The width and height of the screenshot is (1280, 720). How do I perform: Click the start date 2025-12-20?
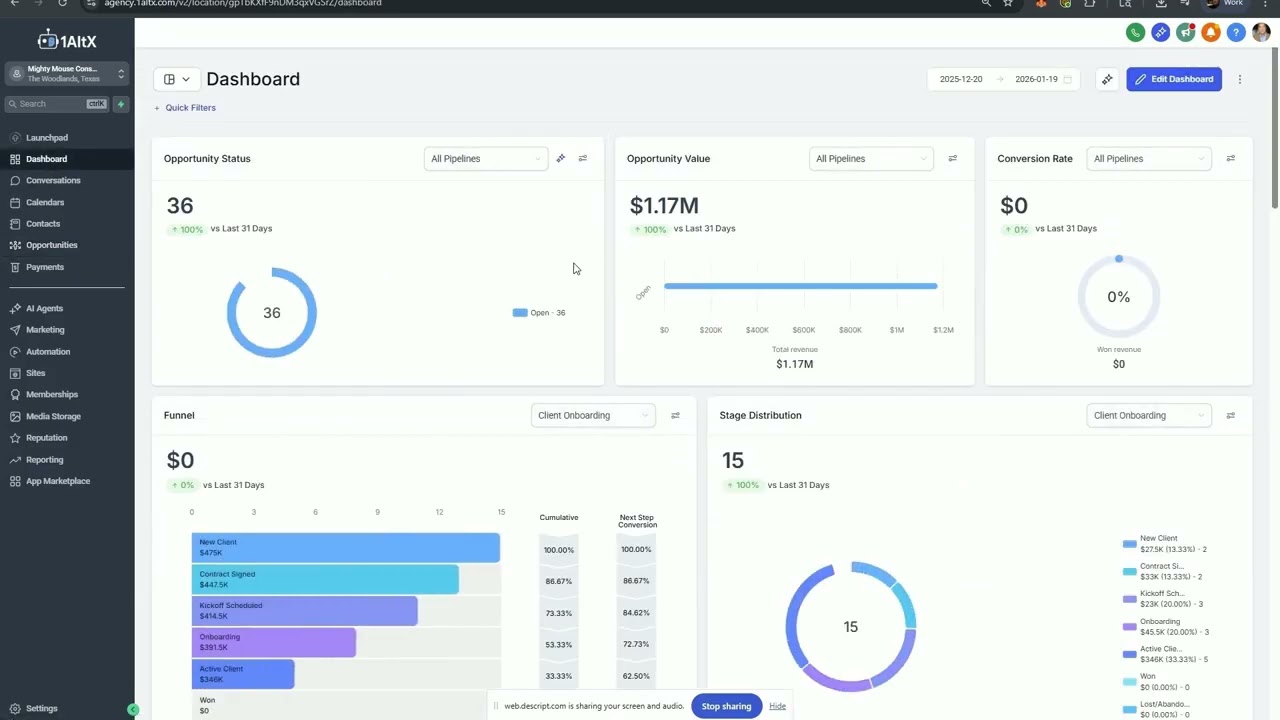[961, 79]
